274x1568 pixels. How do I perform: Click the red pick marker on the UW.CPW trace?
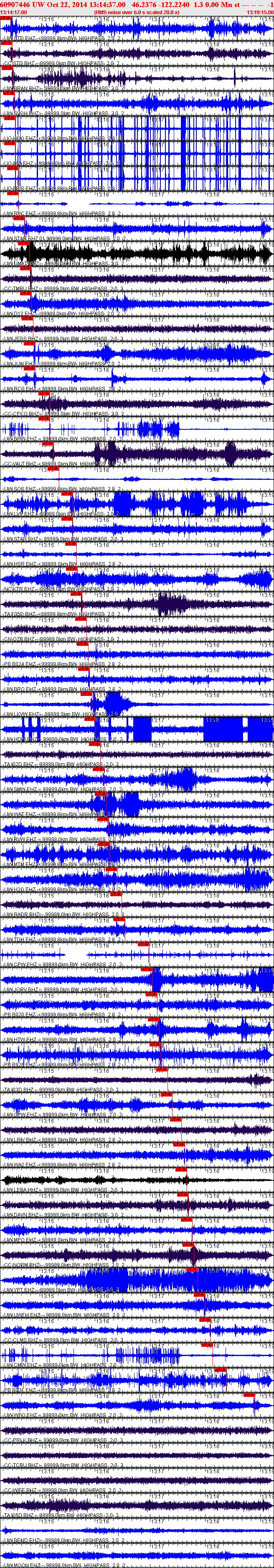(144, 944)
